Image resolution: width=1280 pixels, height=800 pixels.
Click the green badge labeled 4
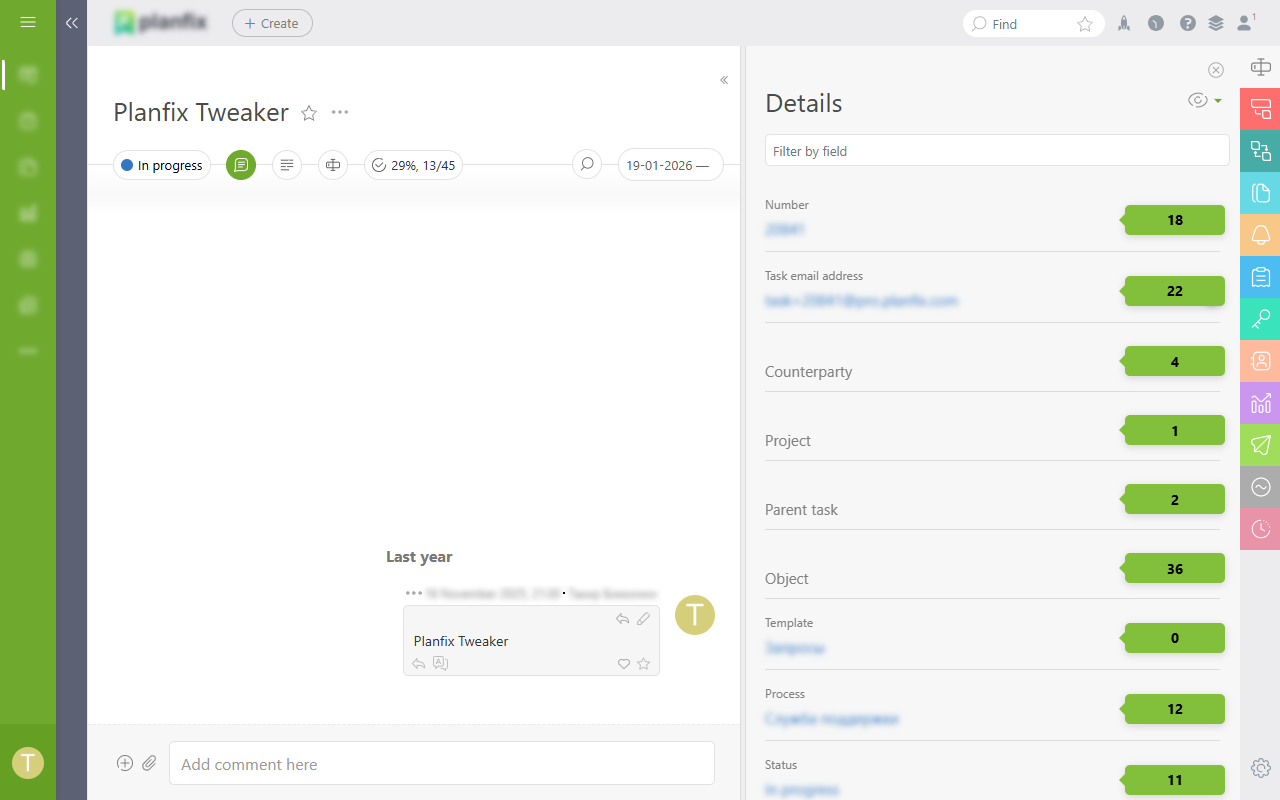click(x=1172, y=361)
